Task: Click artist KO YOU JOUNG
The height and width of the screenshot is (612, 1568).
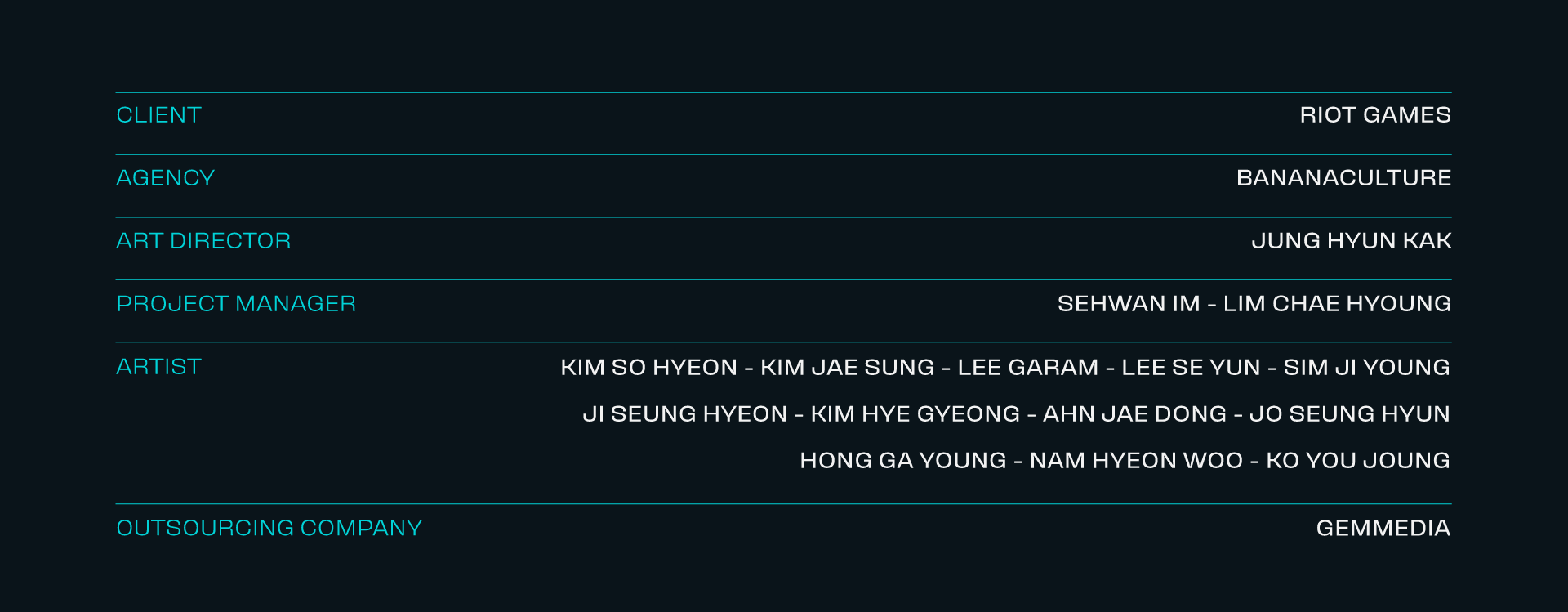Action: (x=1358, y=461)
